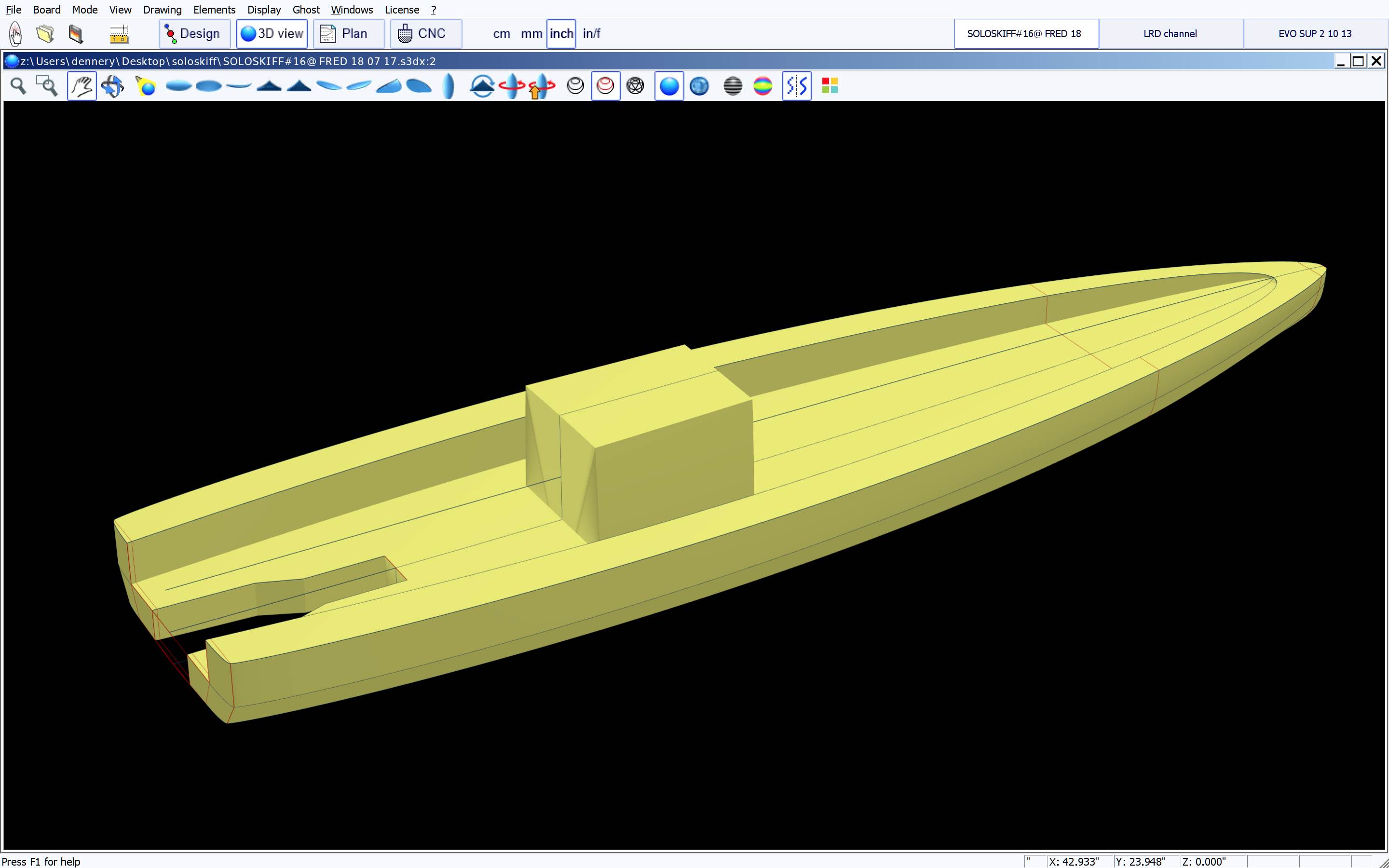The width and height of the screenshot is (1389, 868).
Task: Switch to CNC mode
Action: (425, 34)
